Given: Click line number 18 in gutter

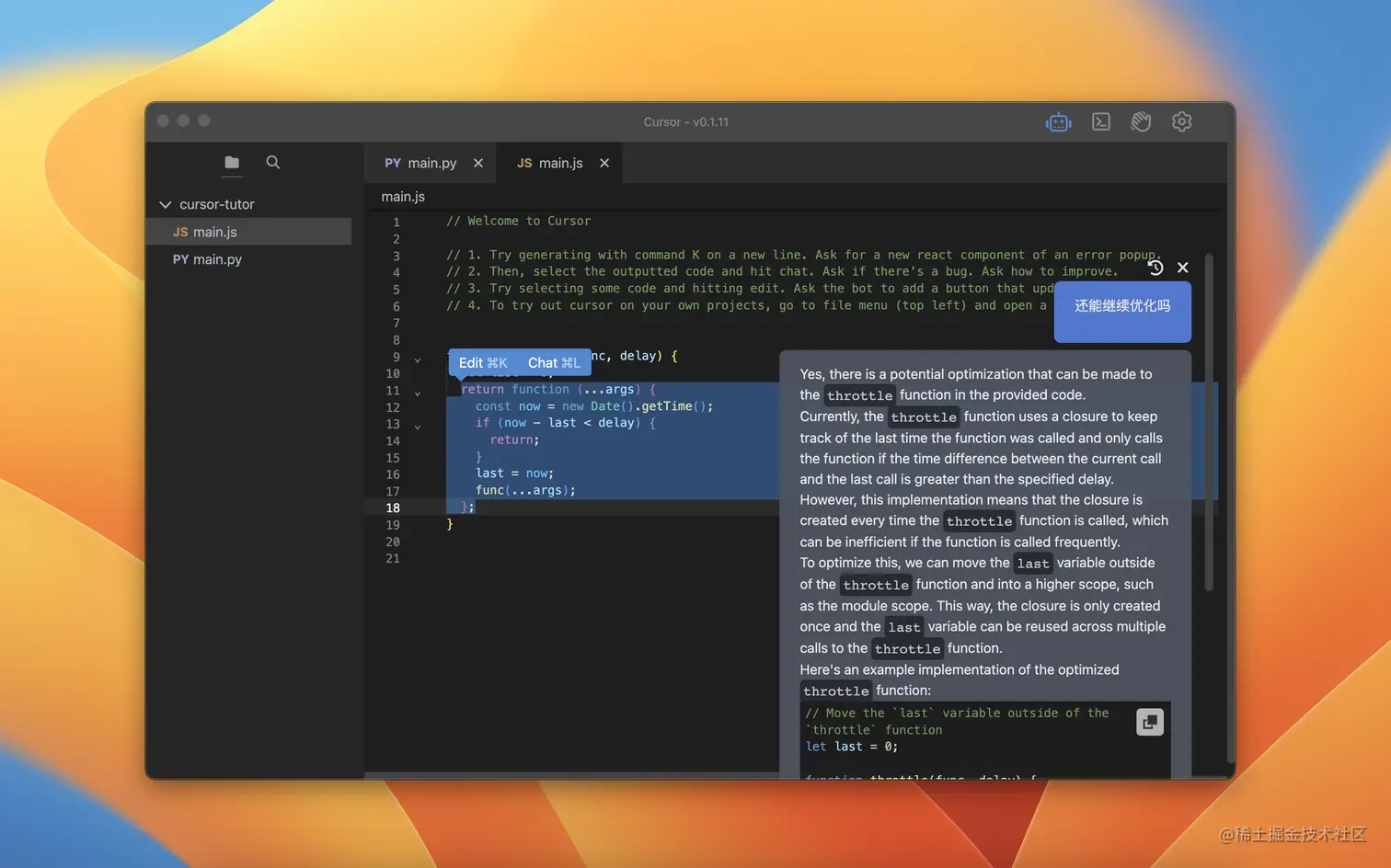Looking at the screenshot, I should tap(393, 508).
